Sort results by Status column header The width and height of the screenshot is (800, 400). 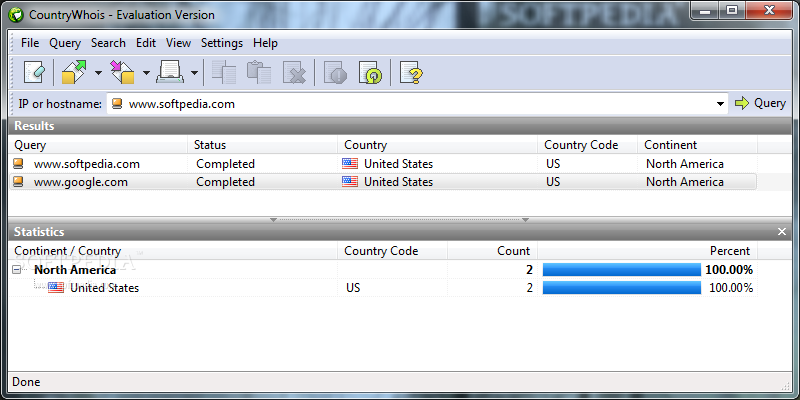pyautogui.click(x=262, y=145)
